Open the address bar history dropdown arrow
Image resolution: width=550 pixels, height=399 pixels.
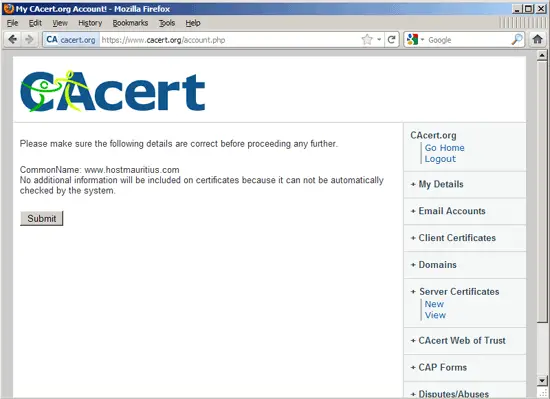[379, 40]
